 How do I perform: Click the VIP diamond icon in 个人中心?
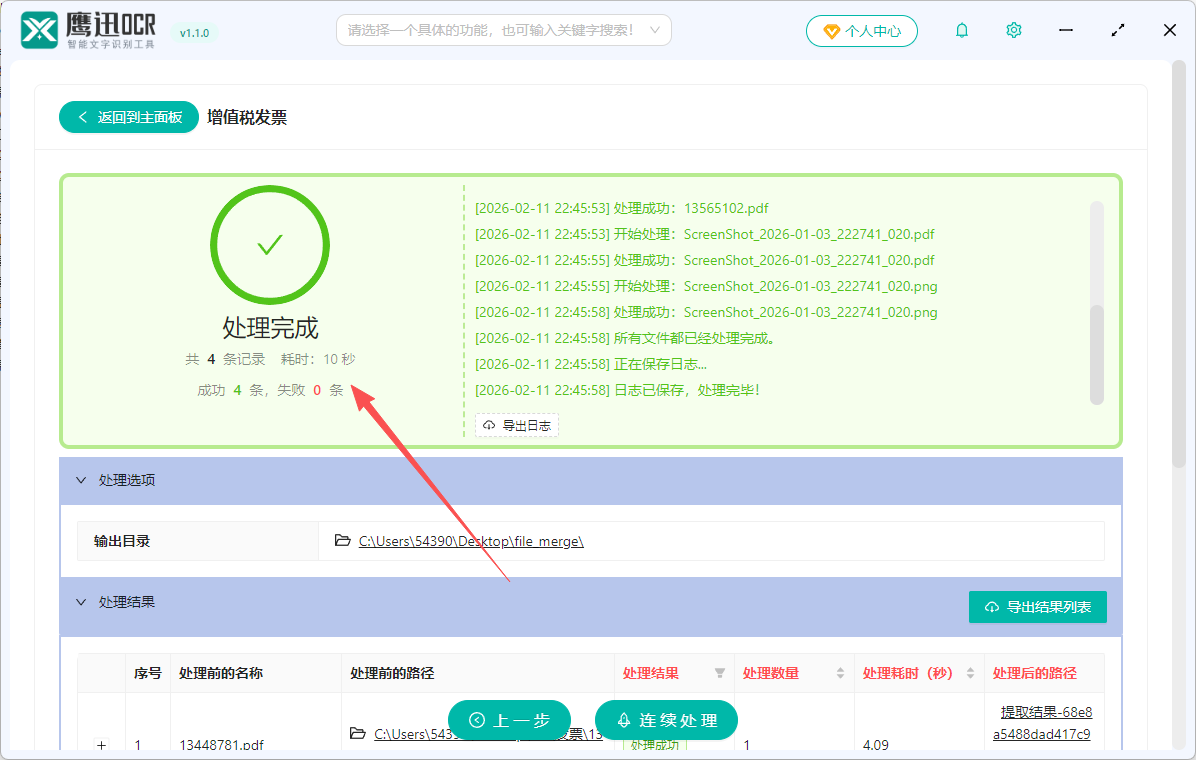(x=830, y=30)
